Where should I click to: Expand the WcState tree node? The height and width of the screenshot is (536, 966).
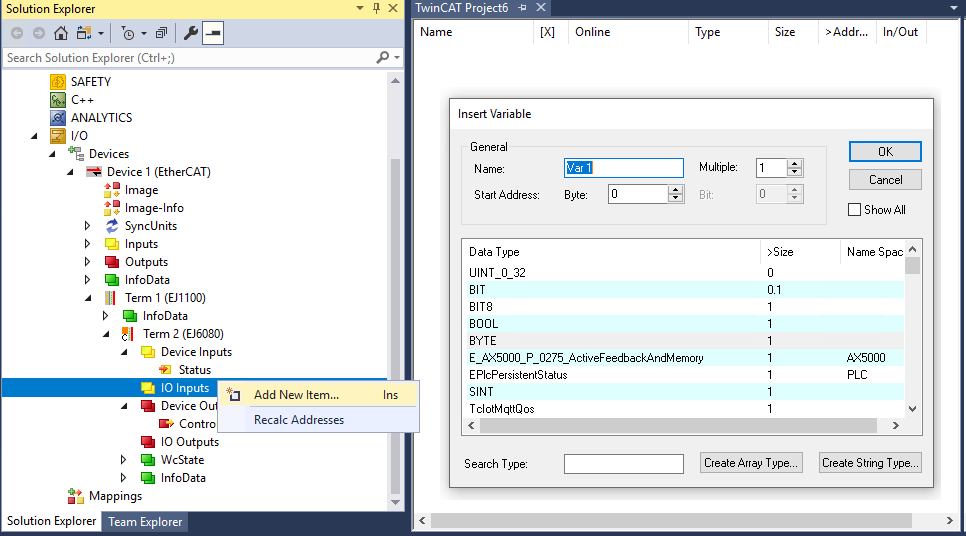click(123, 460)
